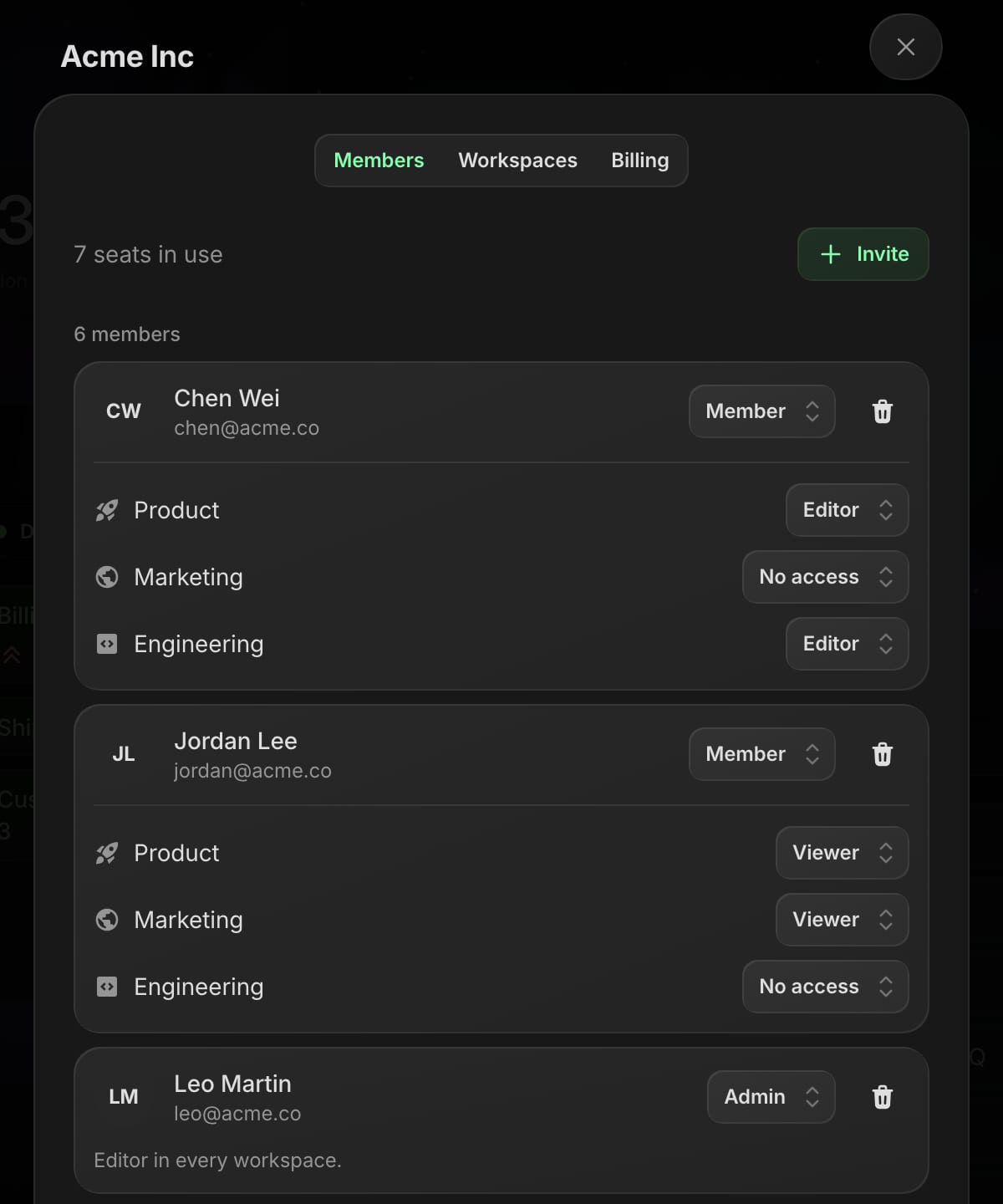Invite a new member

pyautogui.click(x=863, y=254)
